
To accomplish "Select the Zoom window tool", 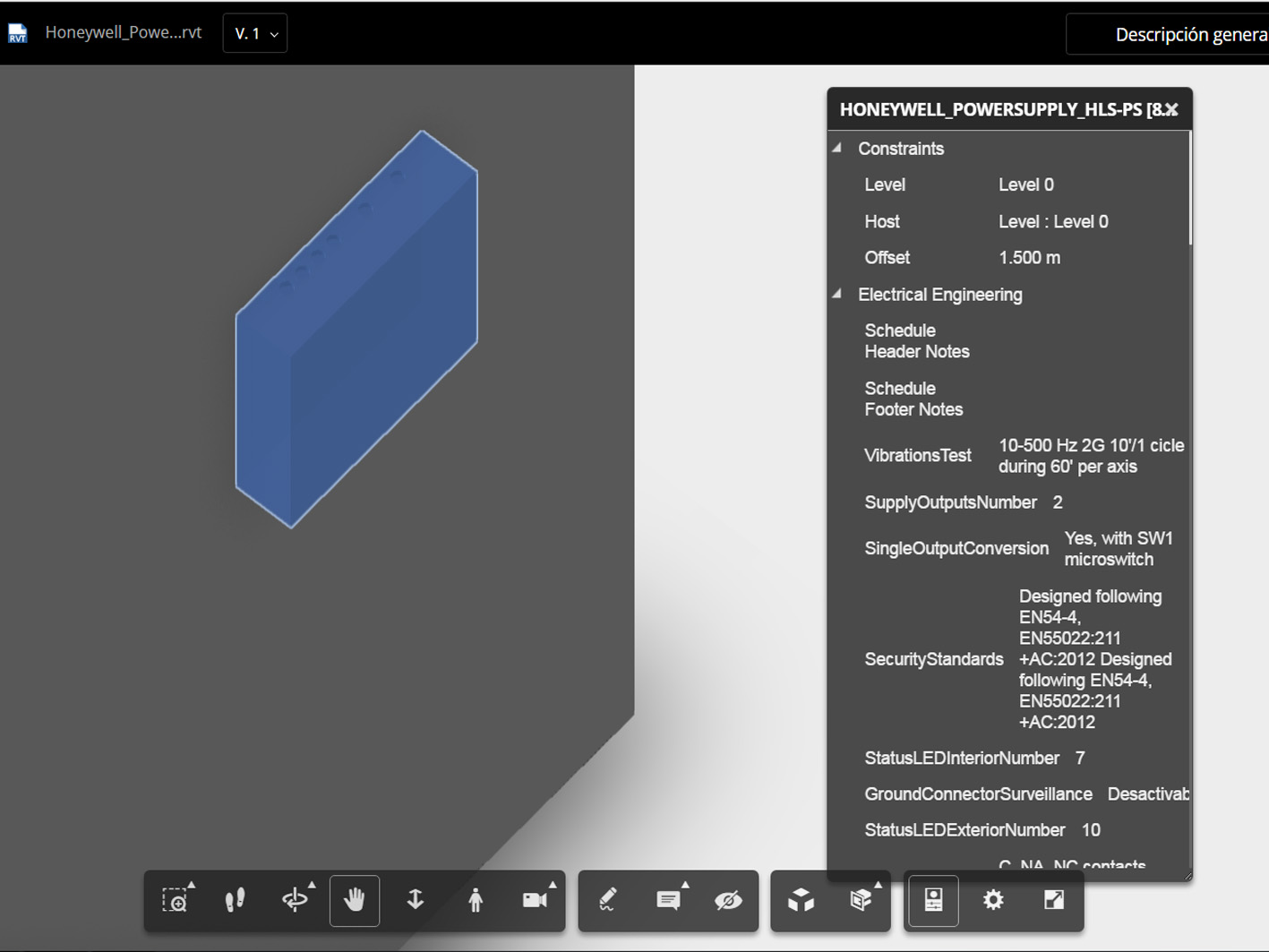I will (175, 900).
